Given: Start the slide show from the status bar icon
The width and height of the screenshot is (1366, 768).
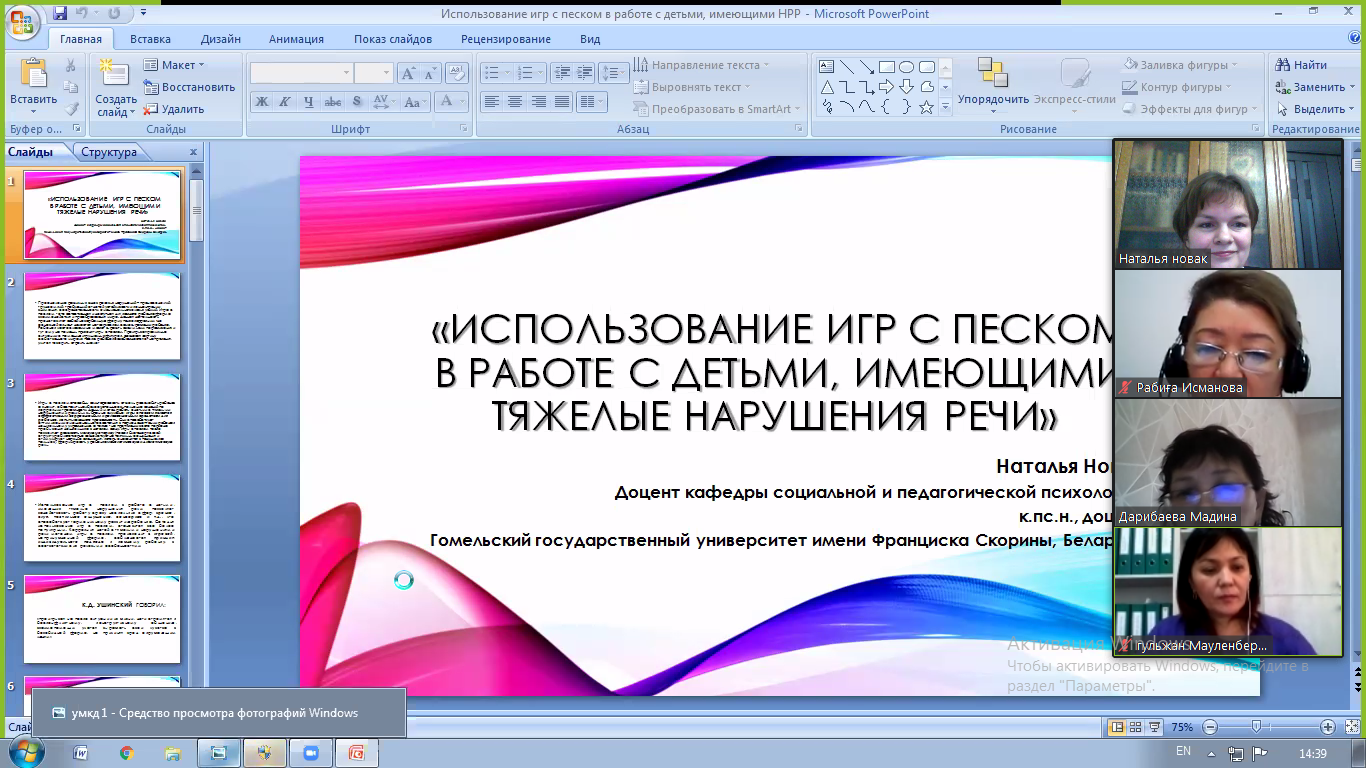Looking at the screenshot, I should point(1155,727).
